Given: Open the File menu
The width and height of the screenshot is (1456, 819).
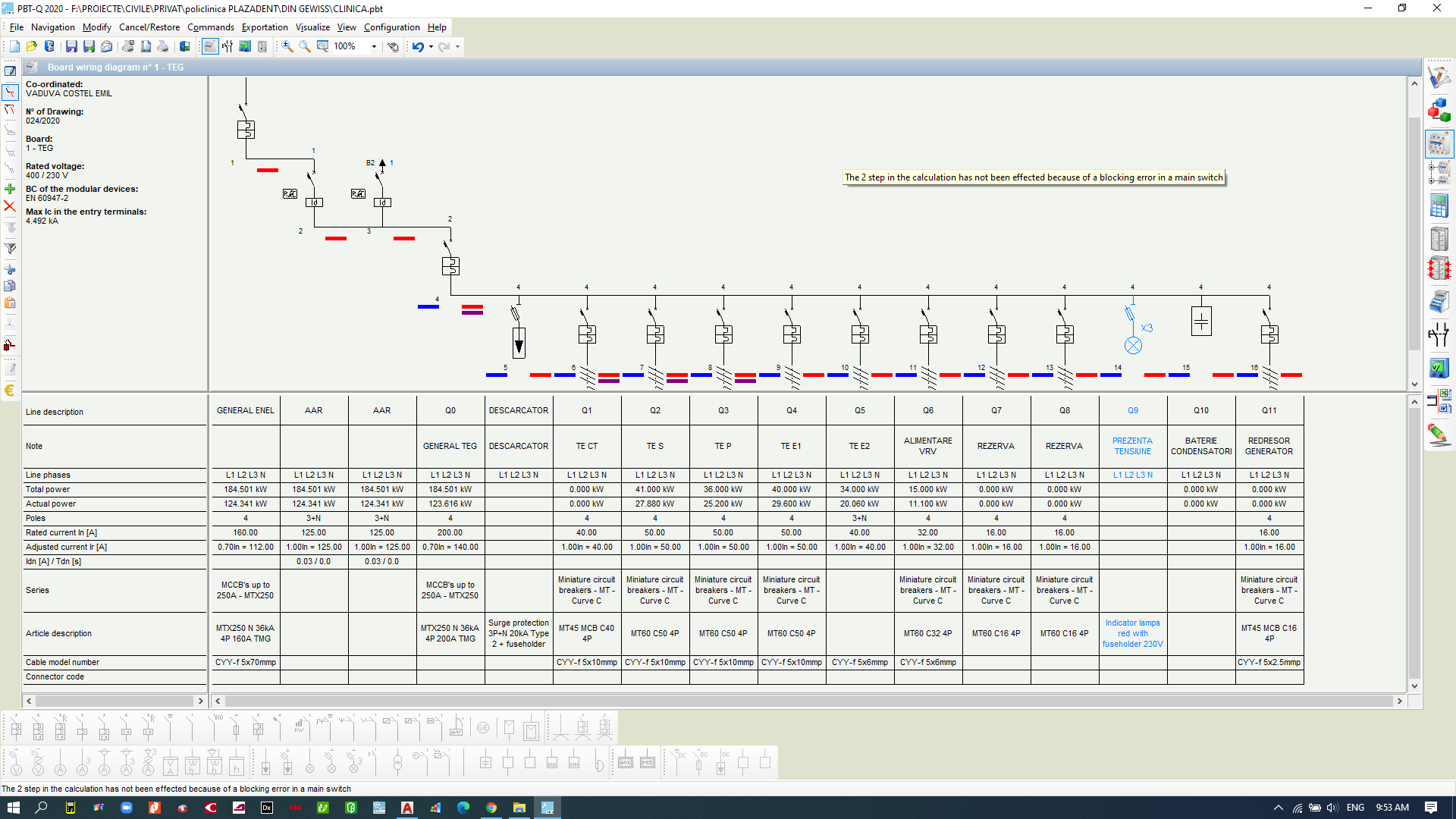Looking at the screenshot, I should 17,27.
